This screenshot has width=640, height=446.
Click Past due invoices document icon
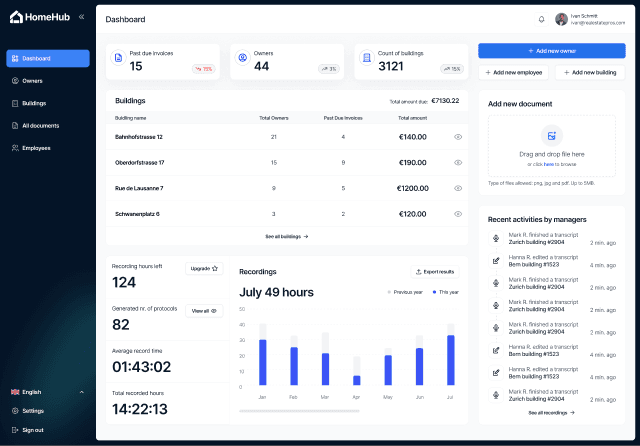point(118,58)
